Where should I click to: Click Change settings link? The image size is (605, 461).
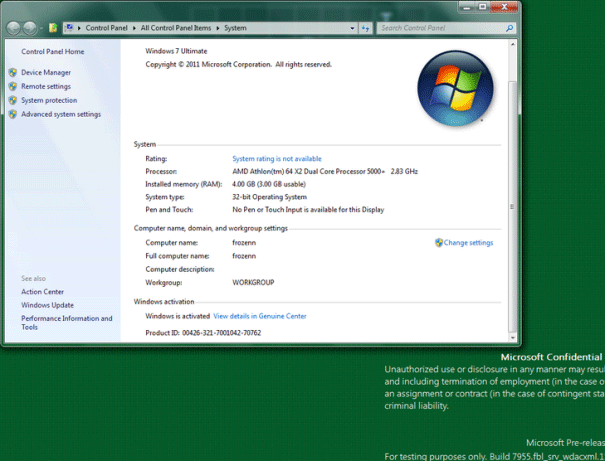(x=468, y=243)
